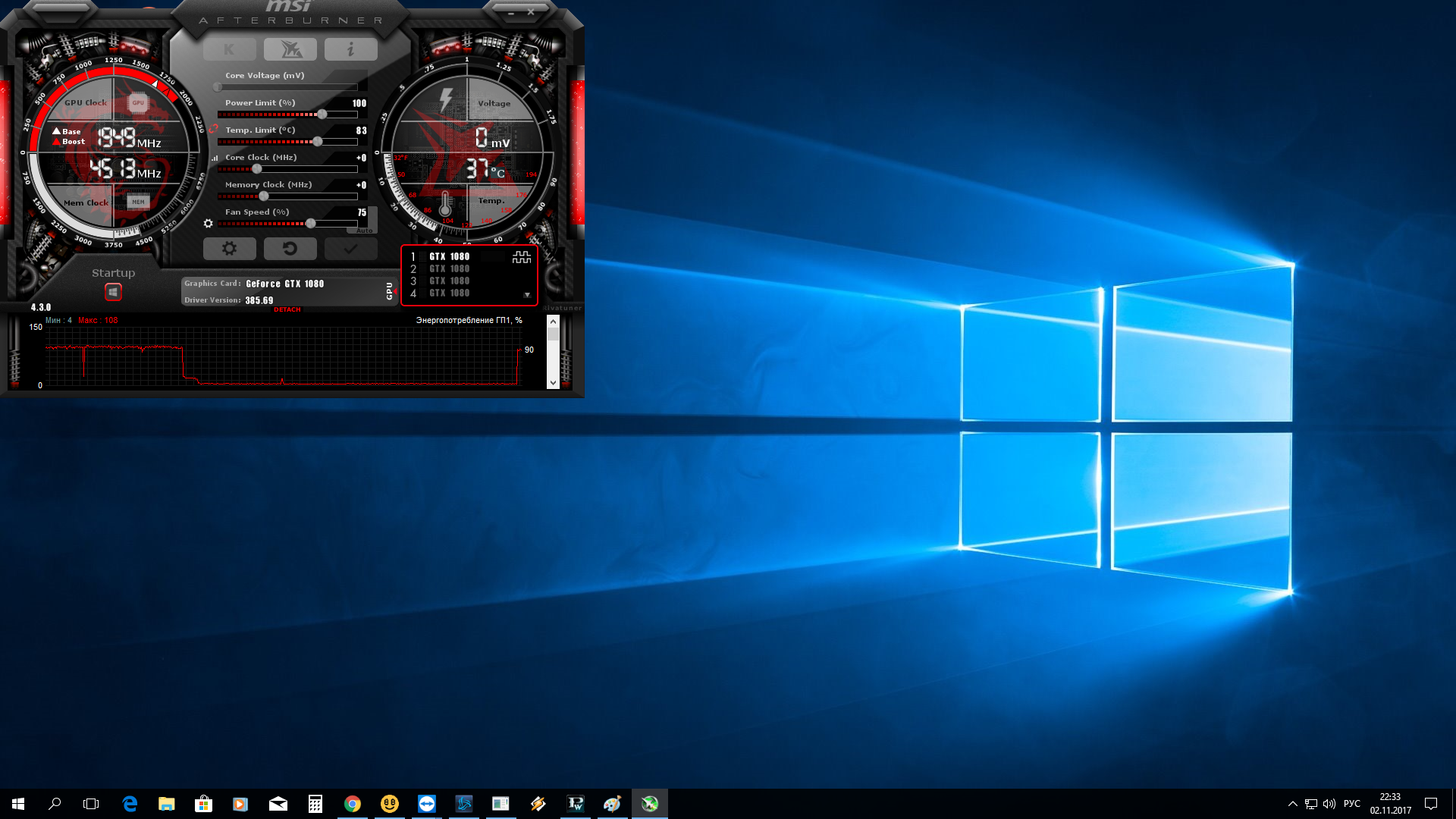
Task: Click the OC Scanner jet icon
Action: click(x=290, y=50)
